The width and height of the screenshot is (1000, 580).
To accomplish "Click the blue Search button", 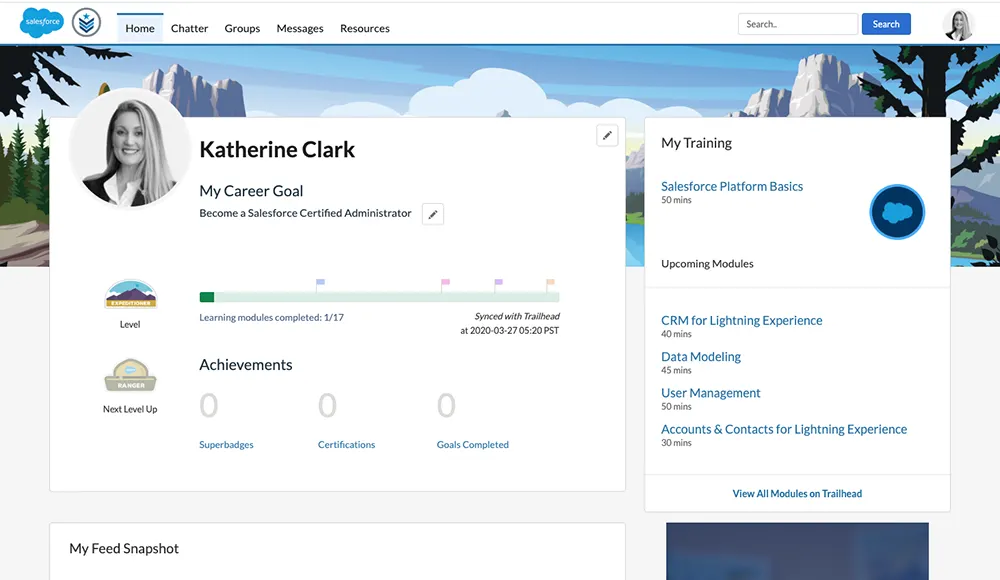I will 886,24.
